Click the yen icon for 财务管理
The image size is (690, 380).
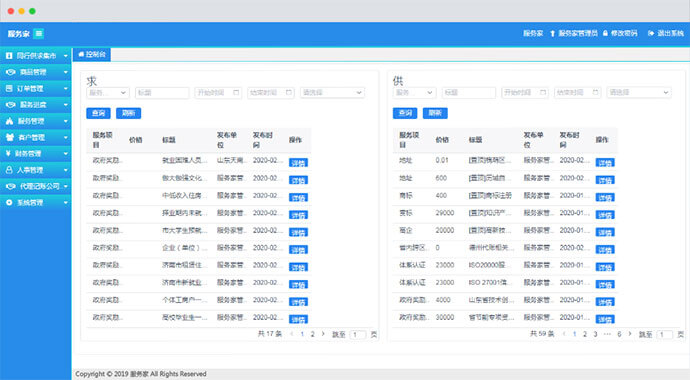[x=8, y=153]
